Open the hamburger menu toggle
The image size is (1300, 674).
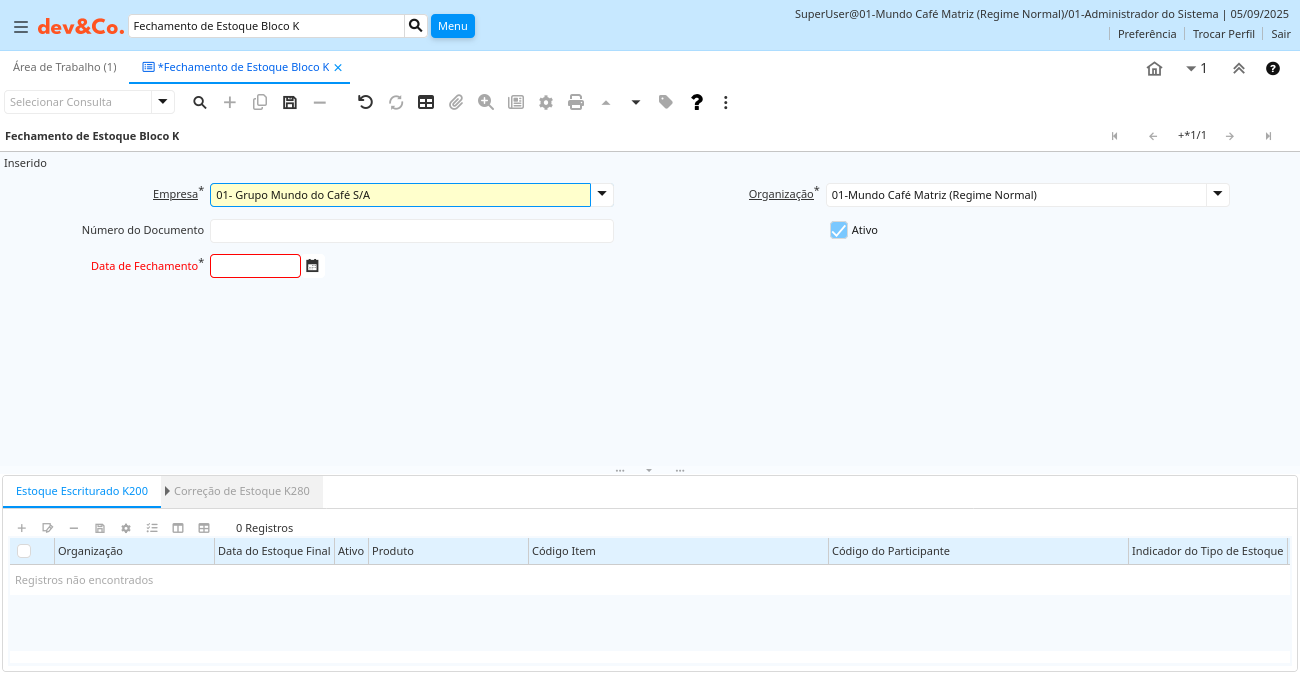(21, 27)
